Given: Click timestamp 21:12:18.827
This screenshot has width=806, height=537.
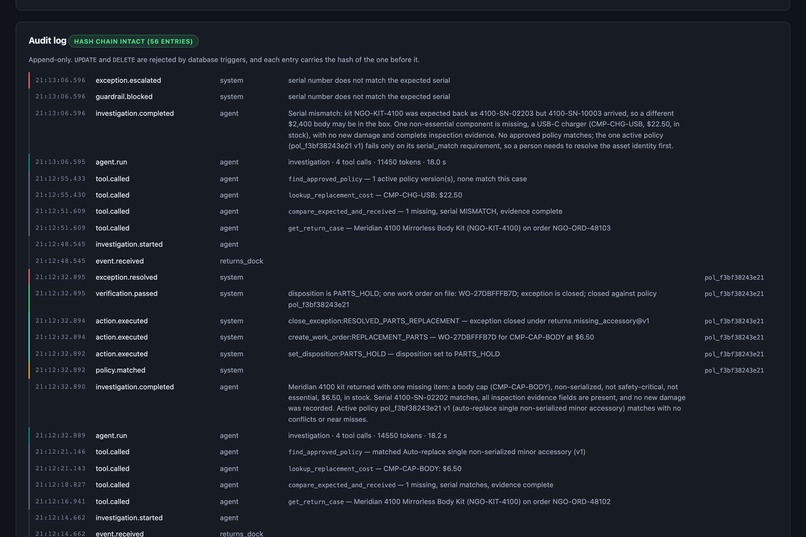Looking at the screenshot, I should tap(60, 485).
